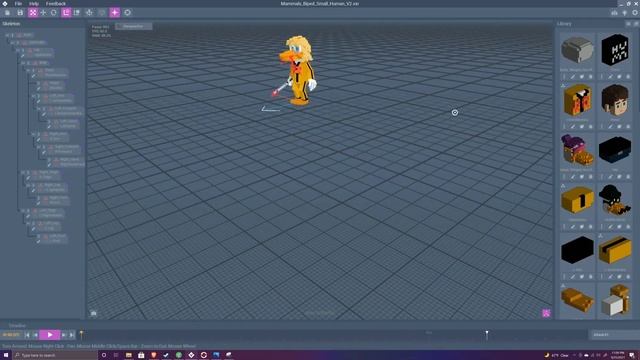Viewport: 640px width, 360px height.
Task: Click the Perspective view button in the viewport
Action: tap(133, 26)
